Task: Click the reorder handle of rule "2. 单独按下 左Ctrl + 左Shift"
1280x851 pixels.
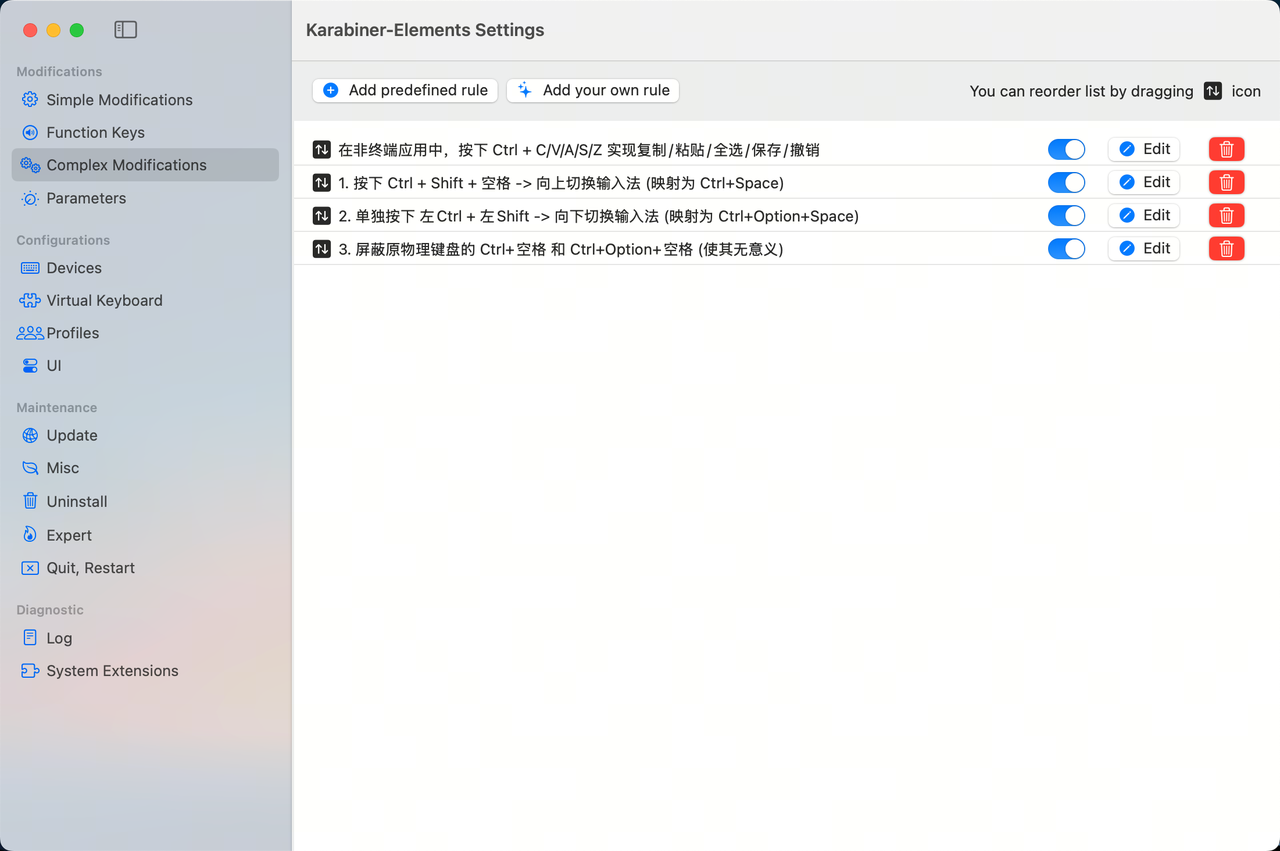Action: (x=321, y=216)
